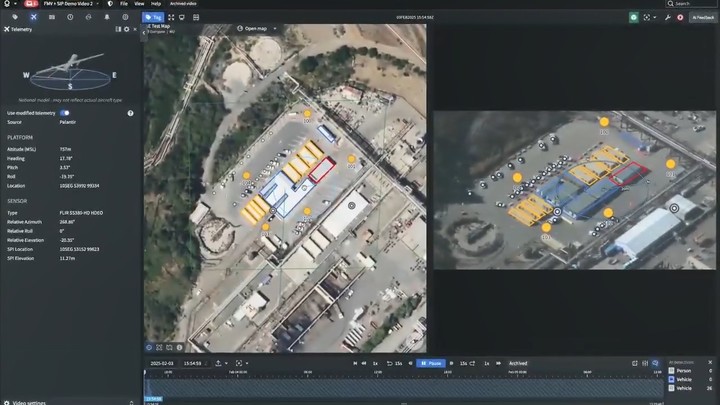
Task: Select the Telemetry aircraft icon tab
Action: point(33,17)
